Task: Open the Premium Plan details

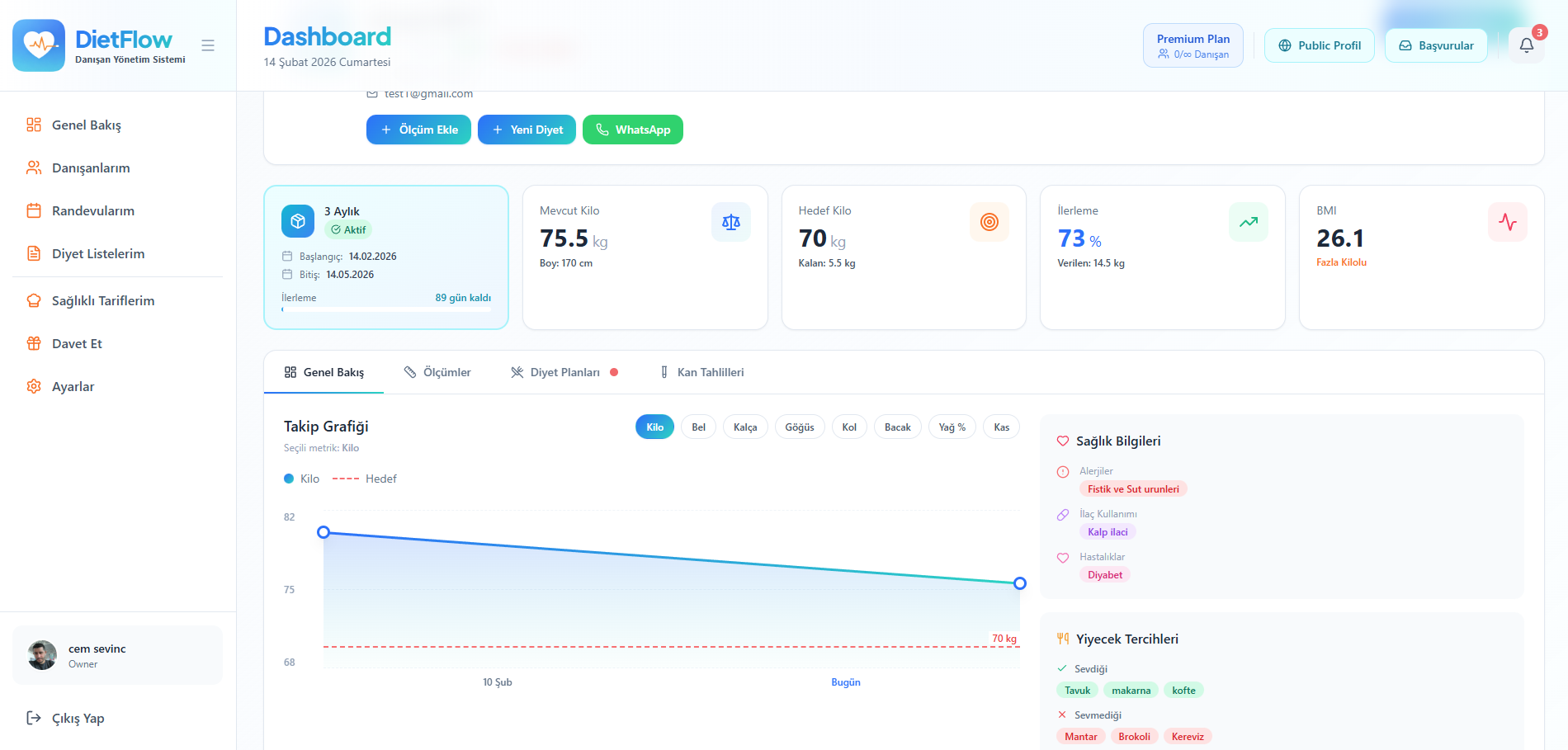Action: (1193, 45)
